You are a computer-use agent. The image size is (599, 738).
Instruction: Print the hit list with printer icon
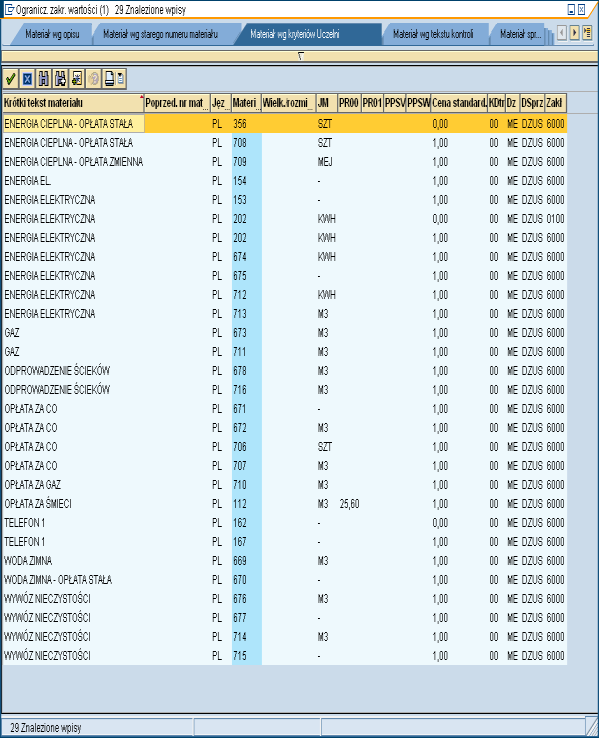109,79
